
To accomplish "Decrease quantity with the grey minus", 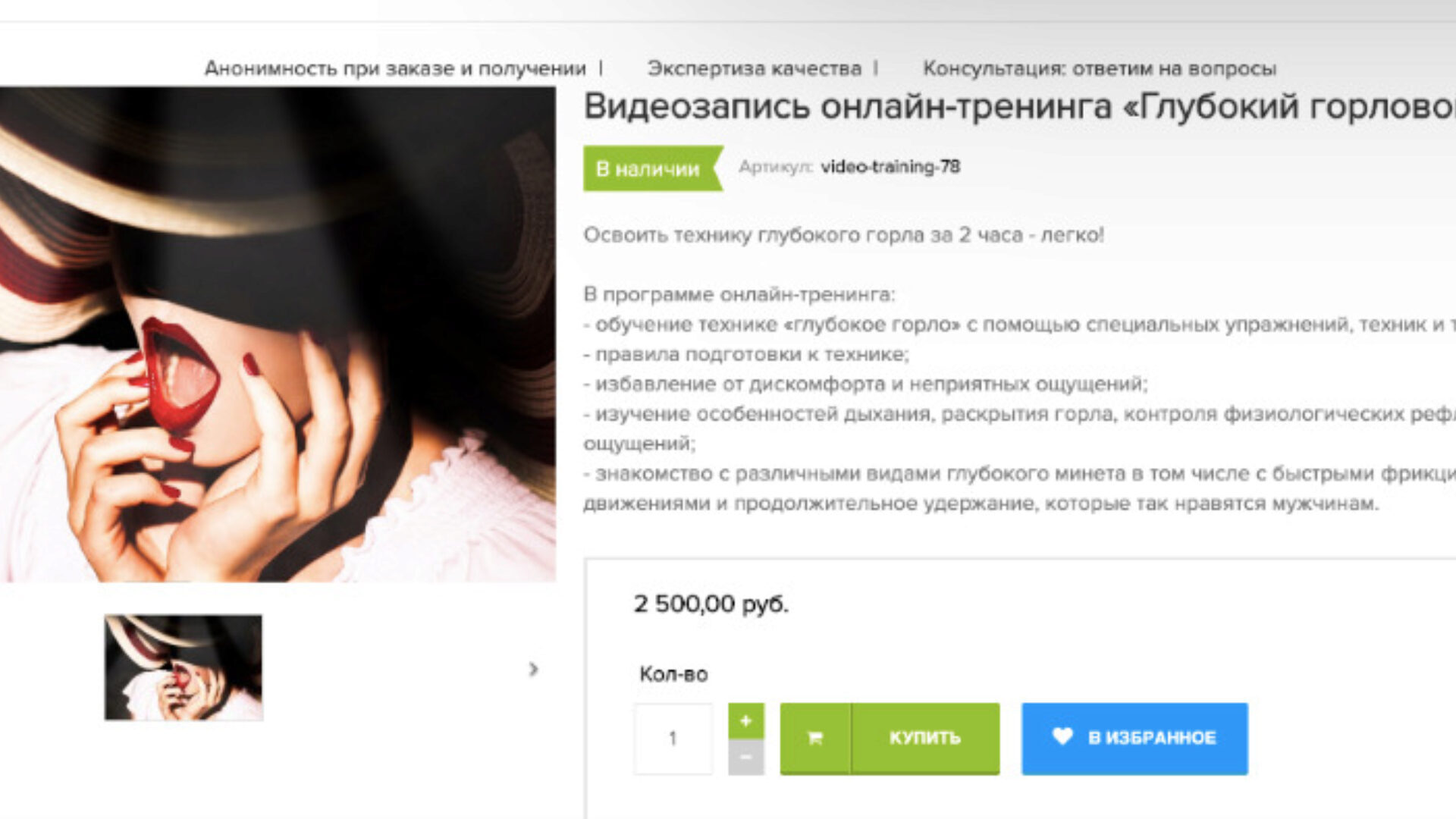I will coord(745,757).
